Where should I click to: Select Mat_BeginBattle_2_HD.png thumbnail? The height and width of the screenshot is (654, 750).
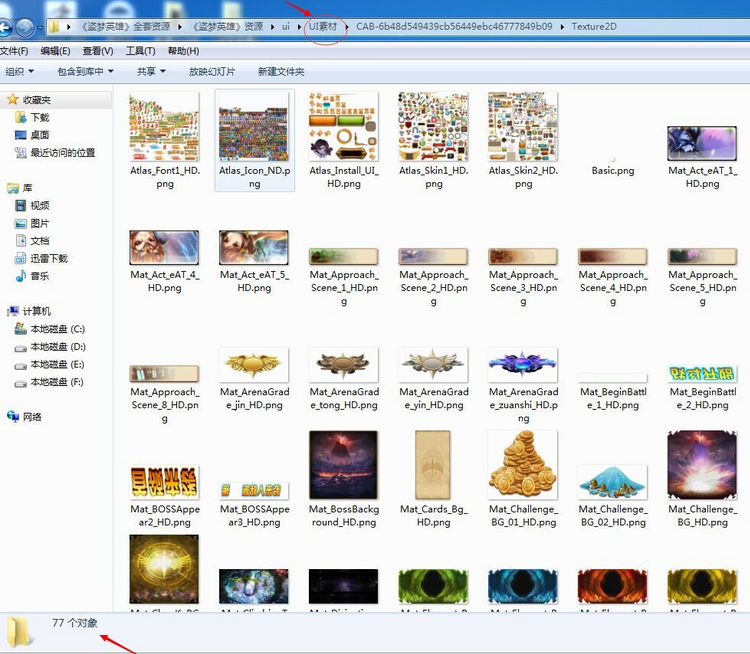tap(702, 374)
